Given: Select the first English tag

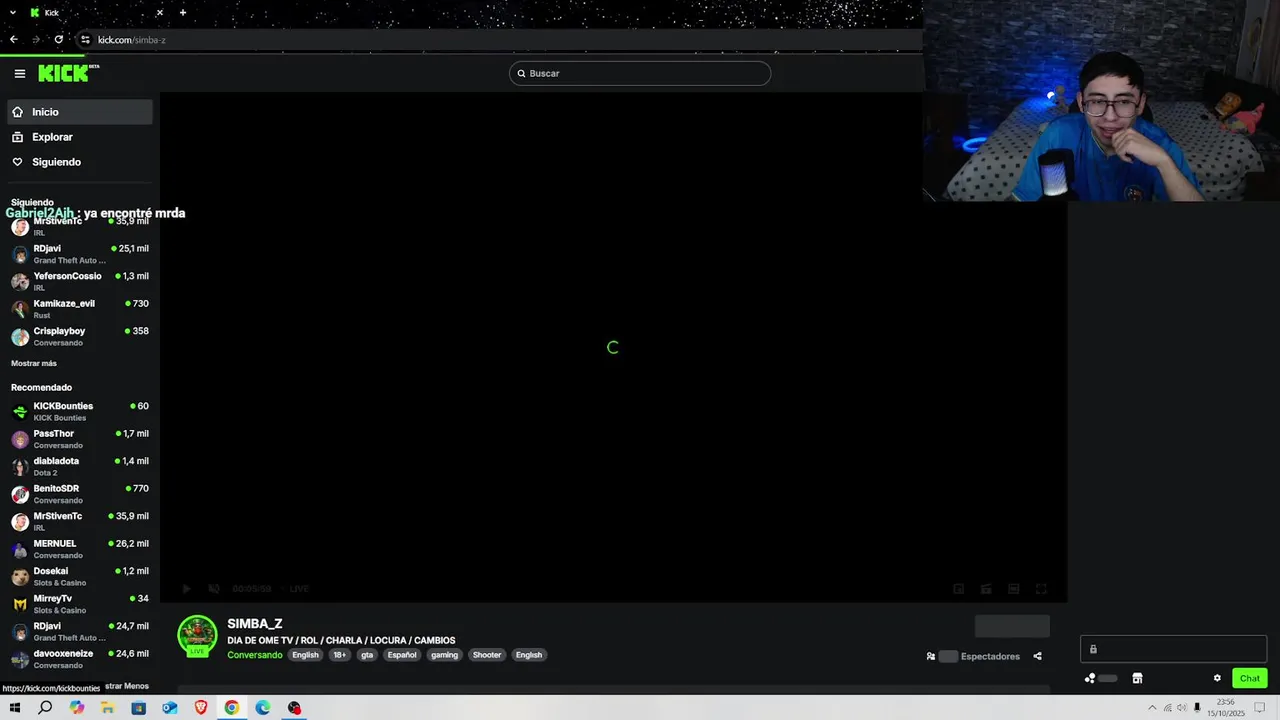Looking at the screenshot, I should (x=305, y=655).
